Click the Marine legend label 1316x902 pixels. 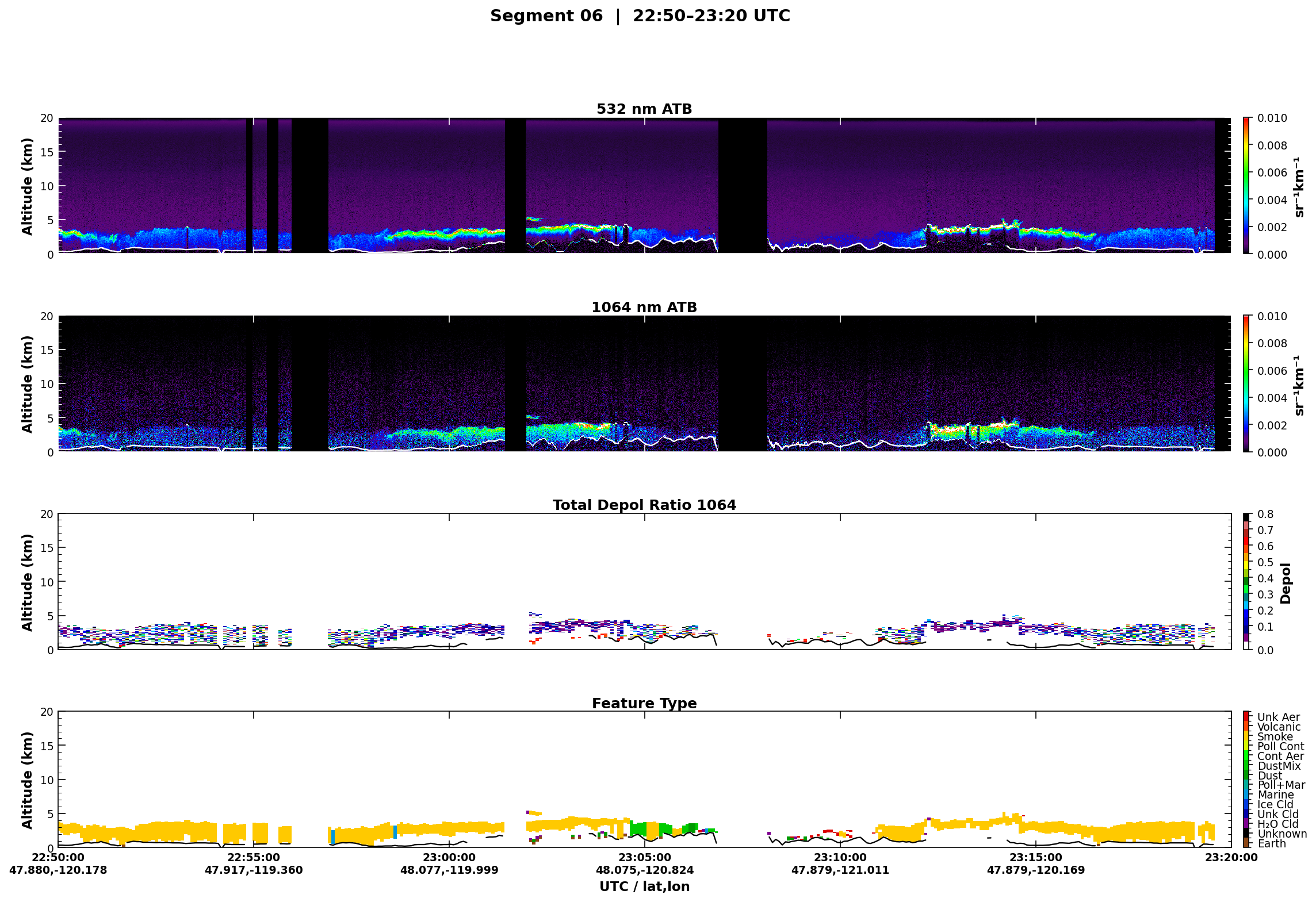1275,794
